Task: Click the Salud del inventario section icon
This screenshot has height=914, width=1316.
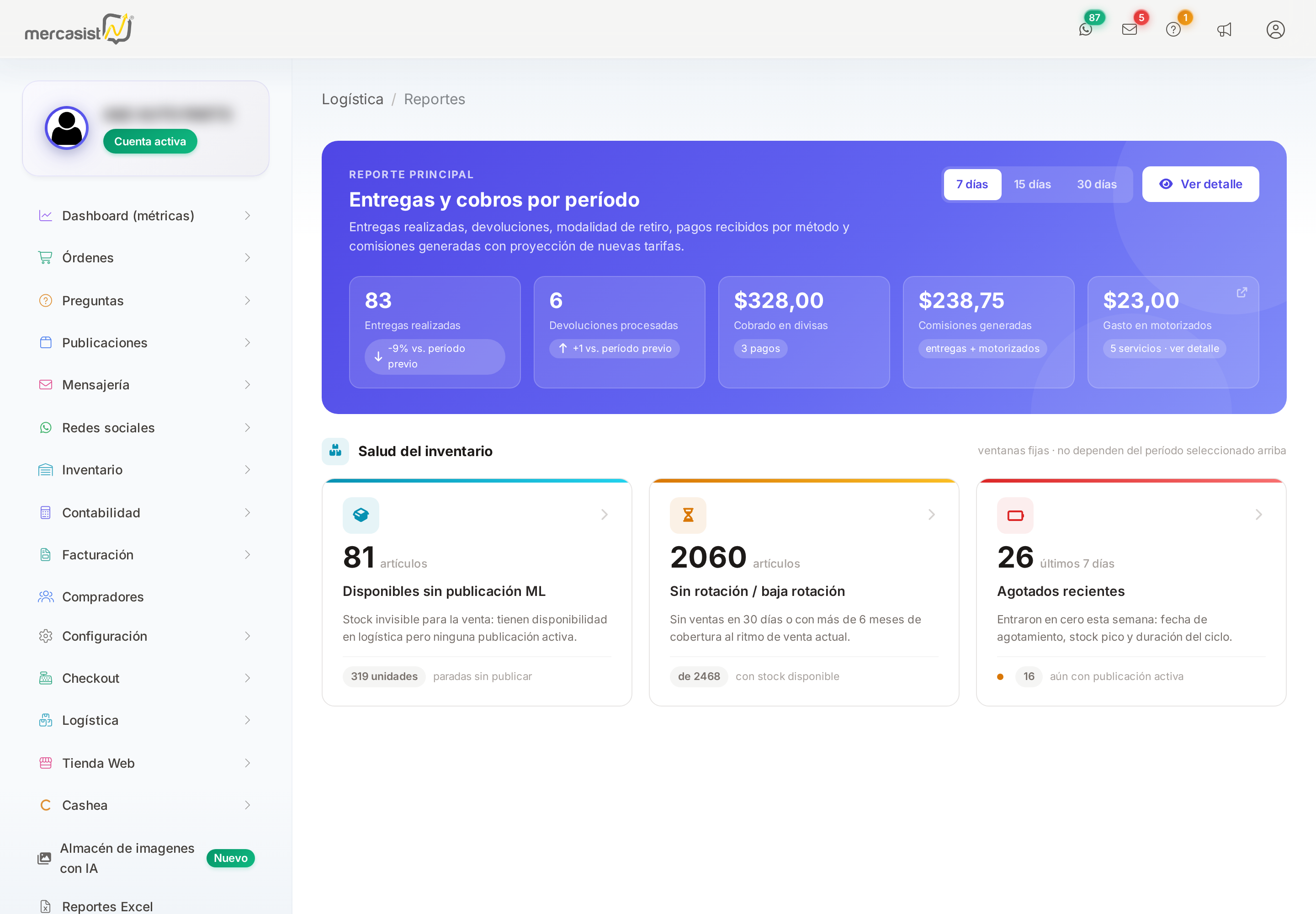Action: pos(335,451)
